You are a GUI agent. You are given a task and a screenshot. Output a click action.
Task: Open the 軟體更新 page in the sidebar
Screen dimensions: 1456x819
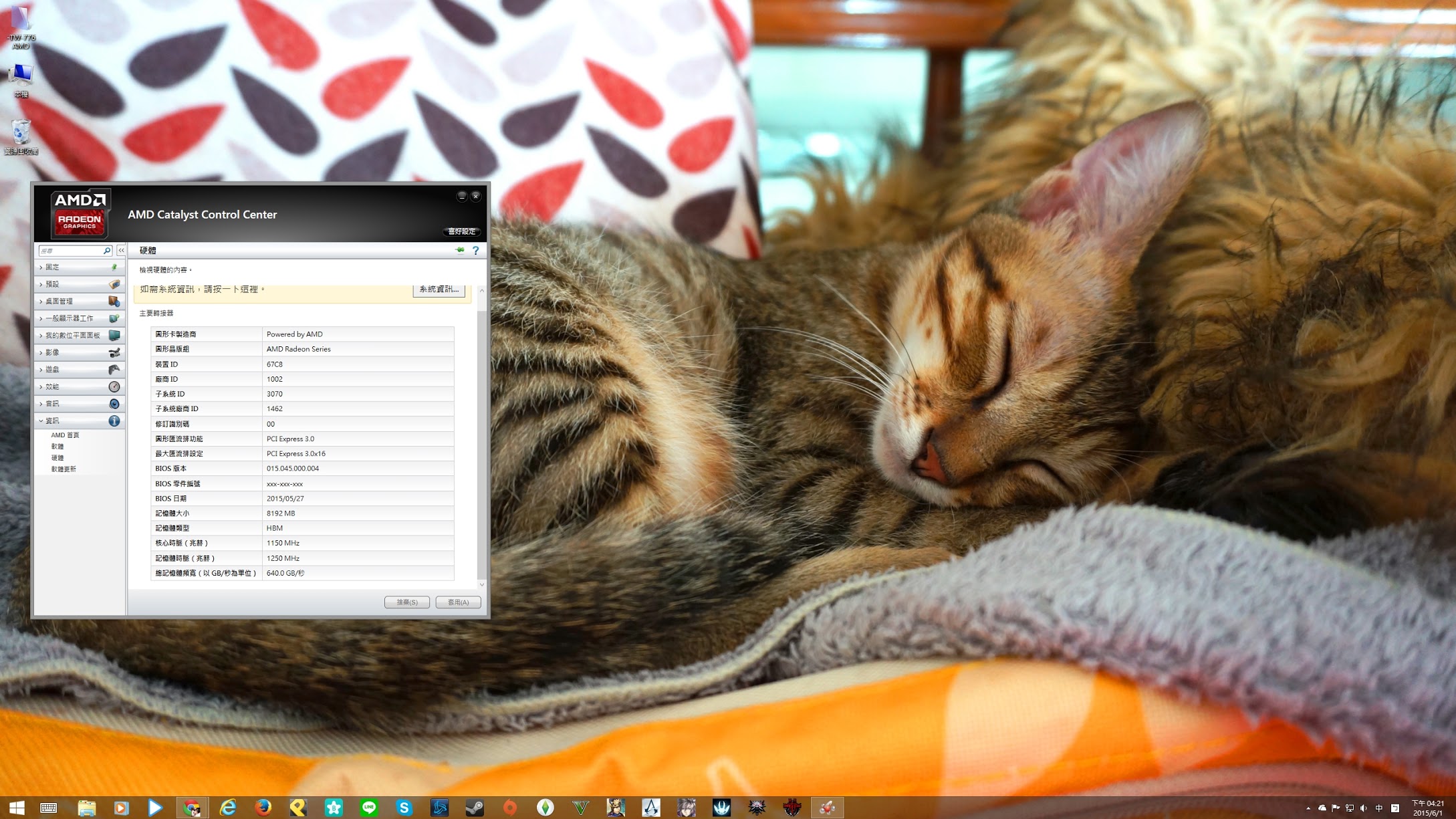pyautogui.click(x=64, y=469)
